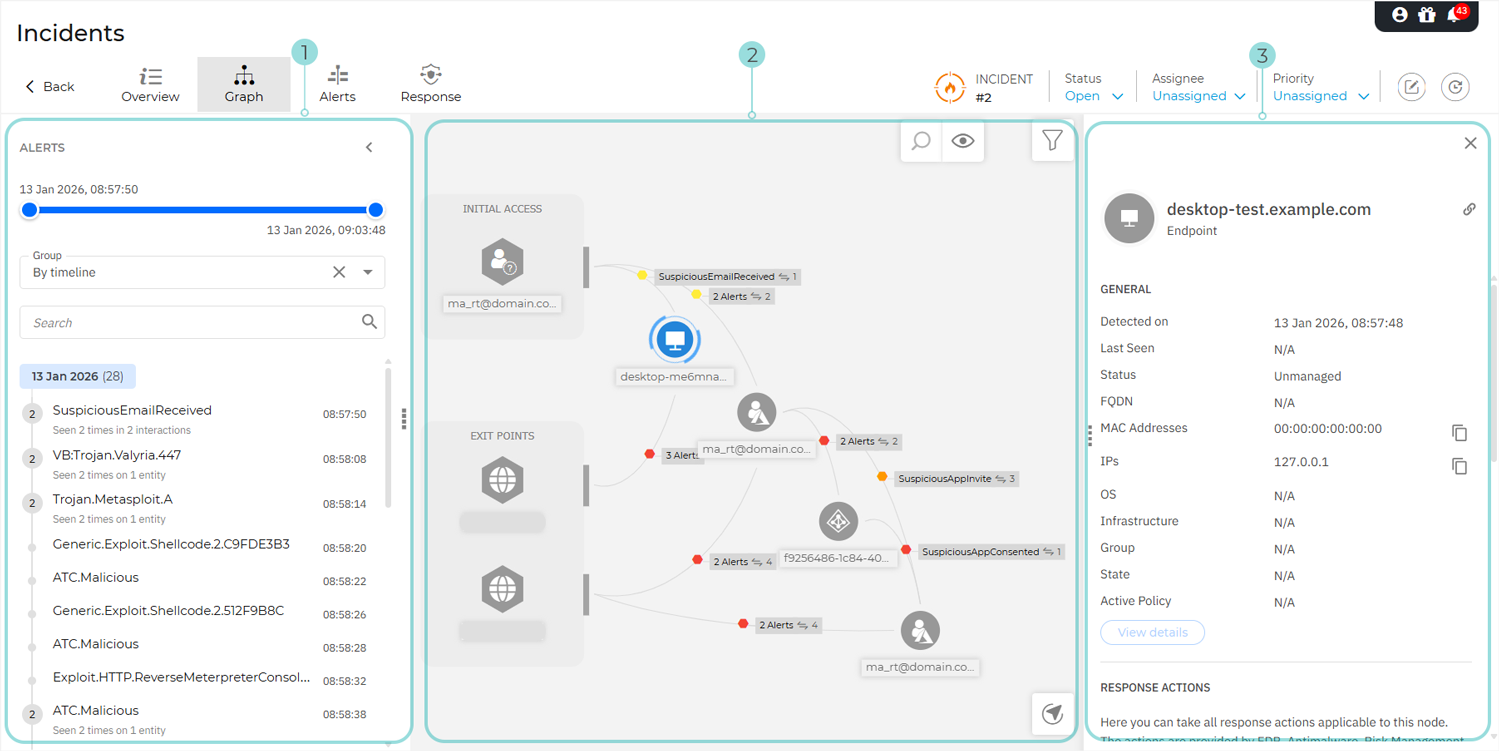The width and height of the screenshot is (1499, 751).
Task: Click the edit incident note icon
Action: point(1411,87)
